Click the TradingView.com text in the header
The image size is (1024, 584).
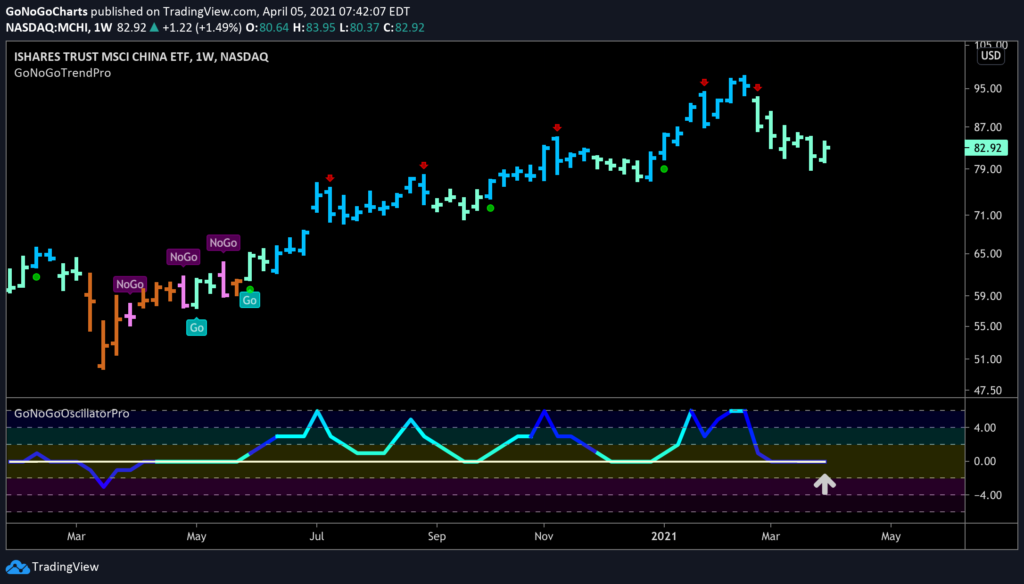[209, 11]
